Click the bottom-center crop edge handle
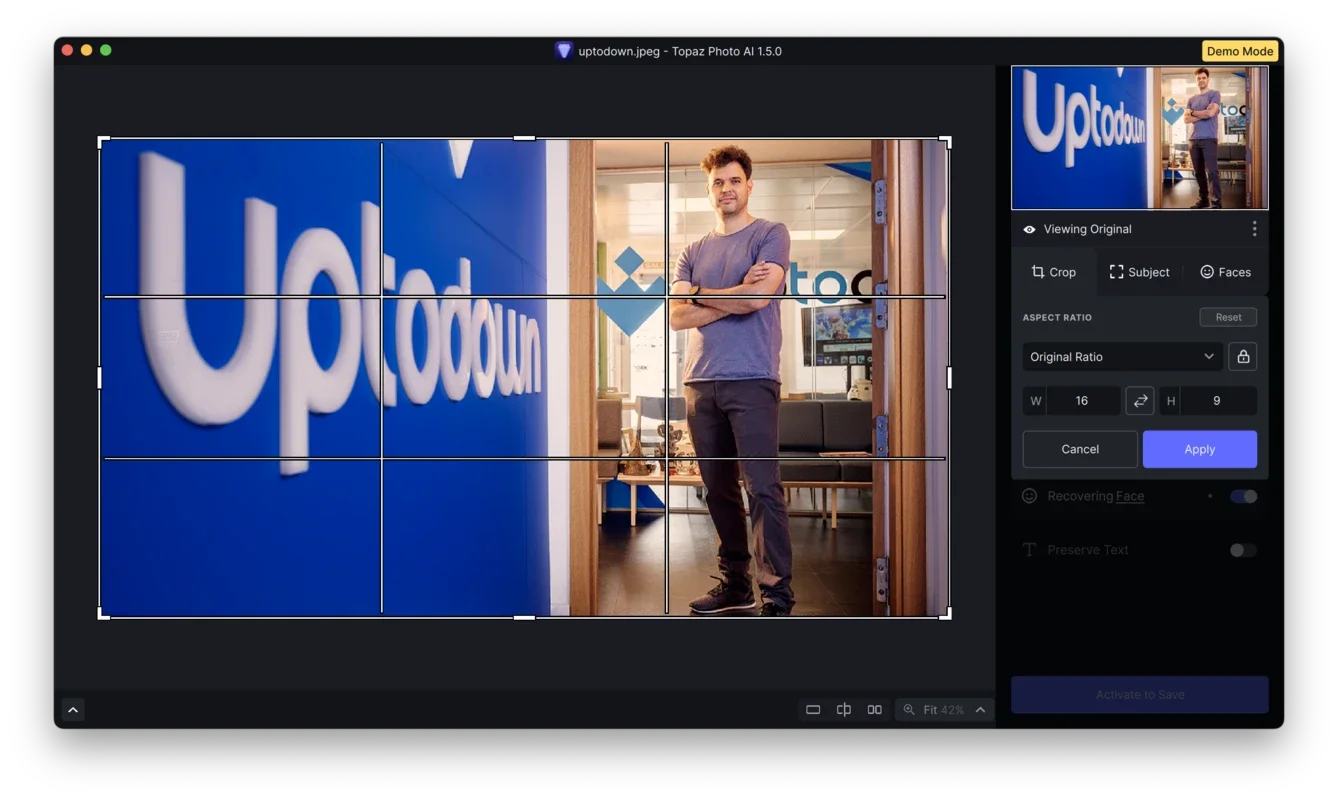Image resolution: width=1338 pixels, height=800 pixels. click(x=524, y=618)
